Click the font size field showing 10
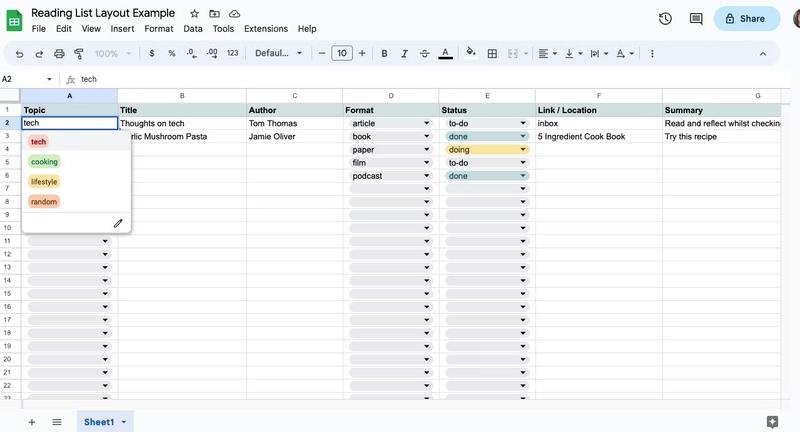This screenshot has width=800, height=432. (x=342, y=53)
